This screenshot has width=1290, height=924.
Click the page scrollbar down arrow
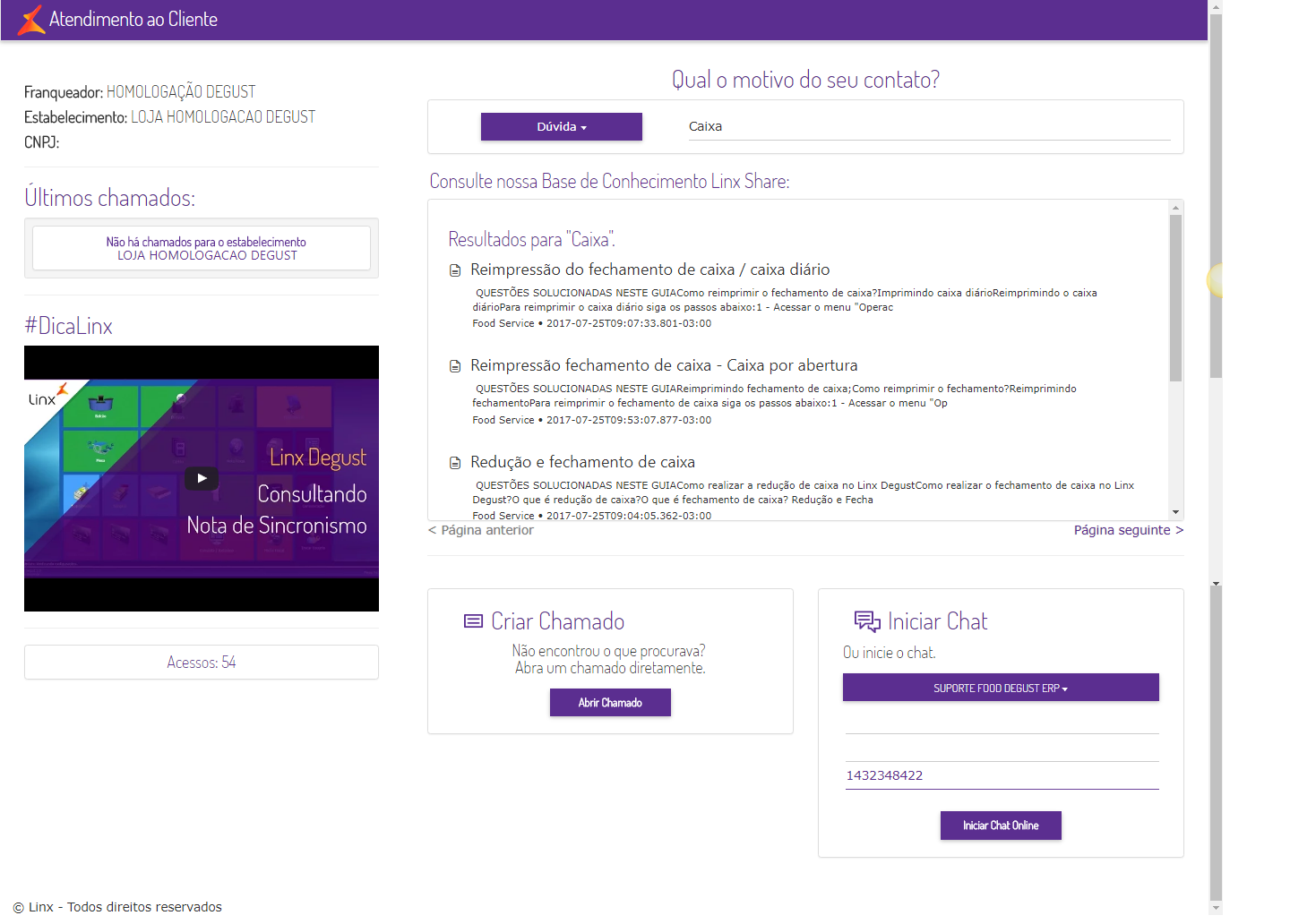pos(1216,908)
